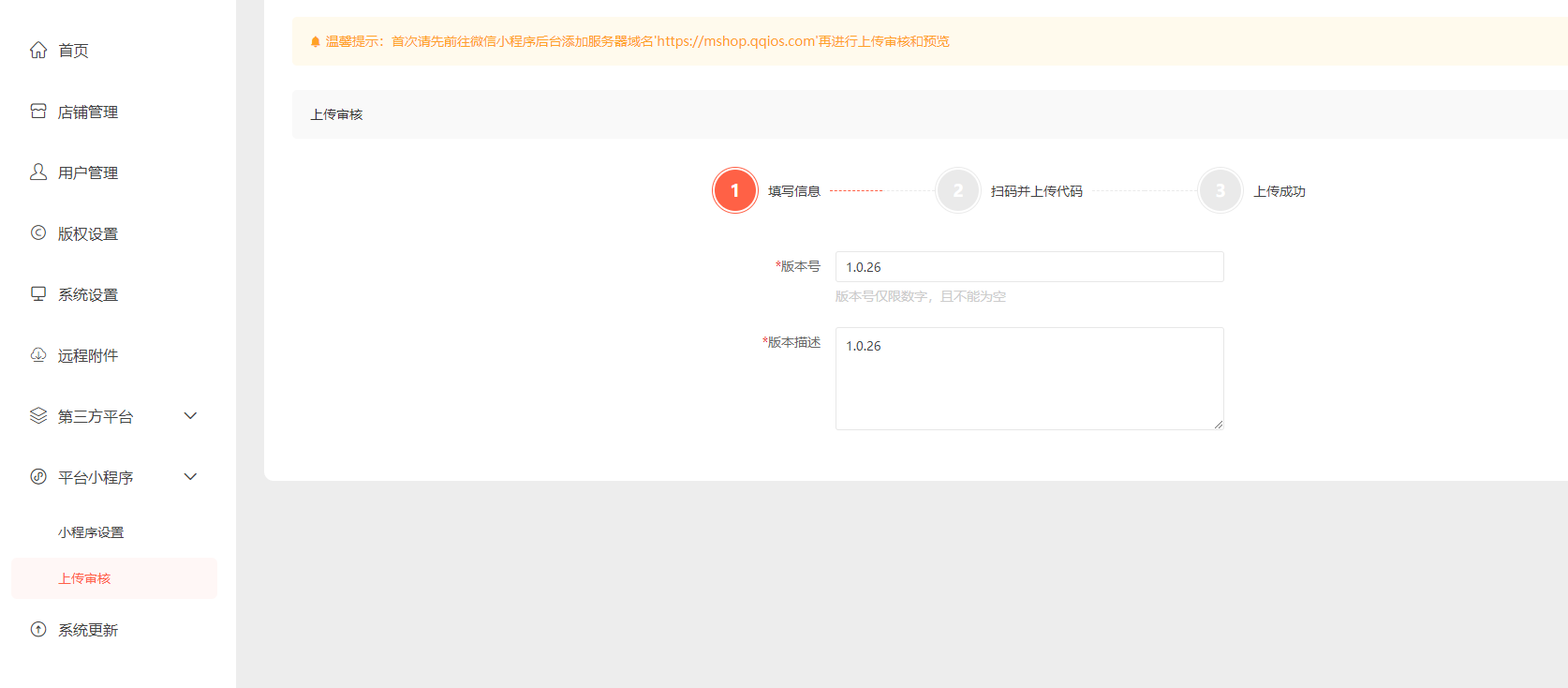The image size is (1568, 688).
Task: Collapse the 平台小程序 submenu chevron
Action: click(x=190, y=476)
